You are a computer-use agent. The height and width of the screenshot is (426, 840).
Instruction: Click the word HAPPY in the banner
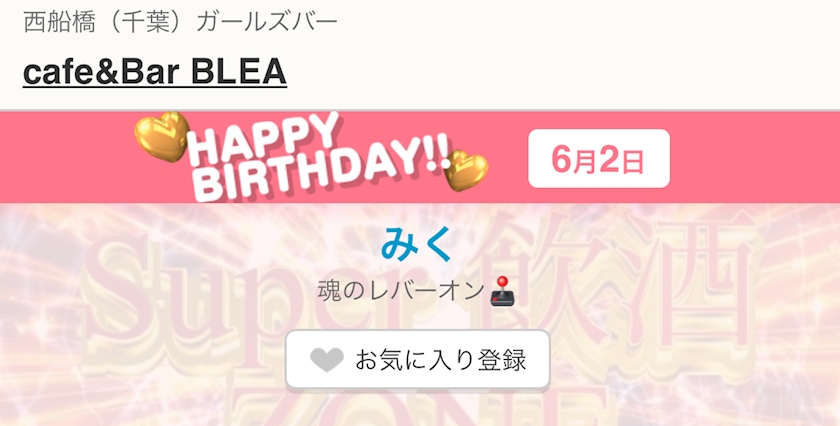(262, 139)
